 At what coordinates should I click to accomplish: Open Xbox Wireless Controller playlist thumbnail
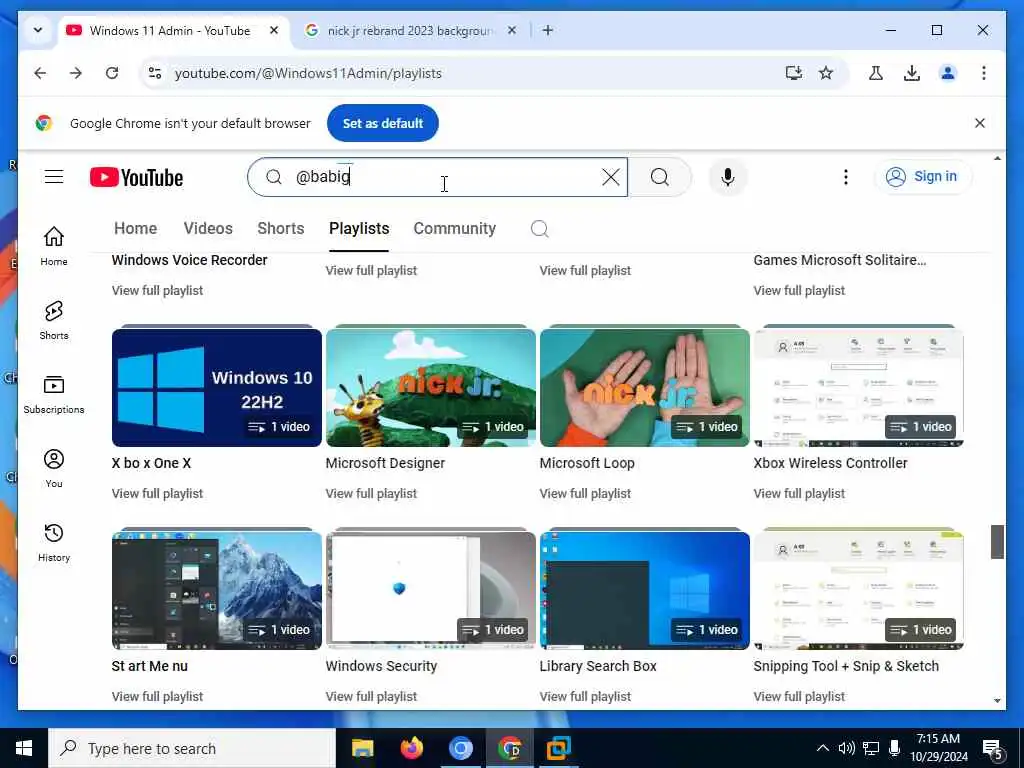(x=858, y=387)
